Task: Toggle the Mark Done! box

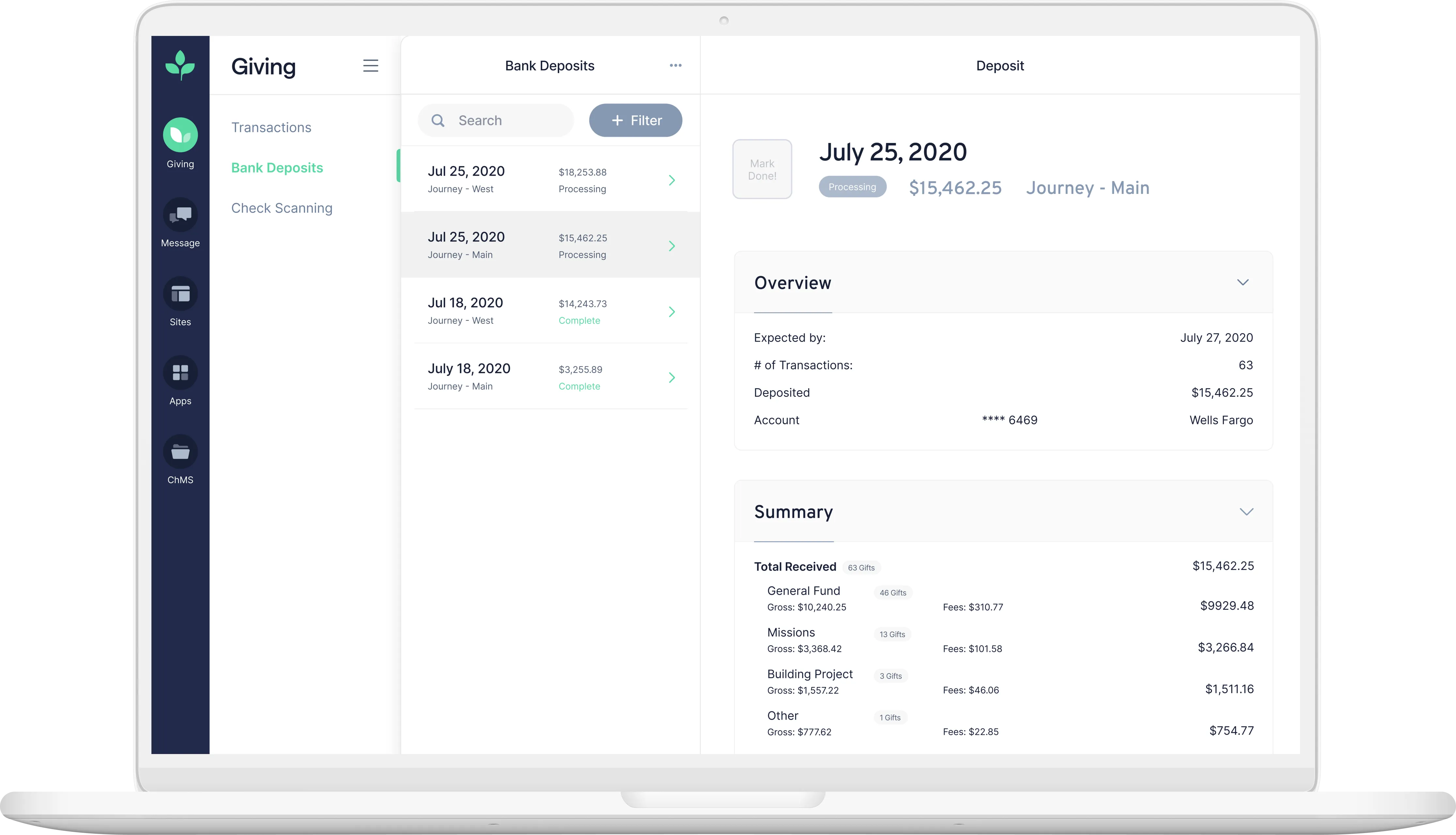Action: pos(762,169)
